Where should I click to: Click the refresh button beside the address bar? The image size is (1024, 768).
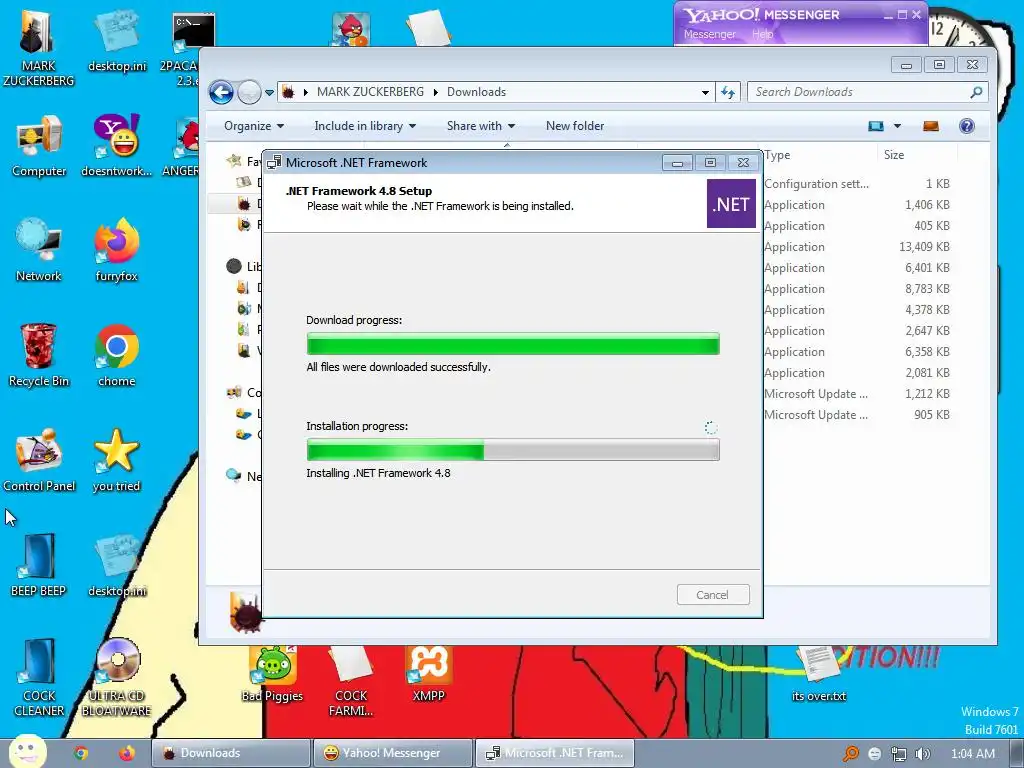(728, 92)
